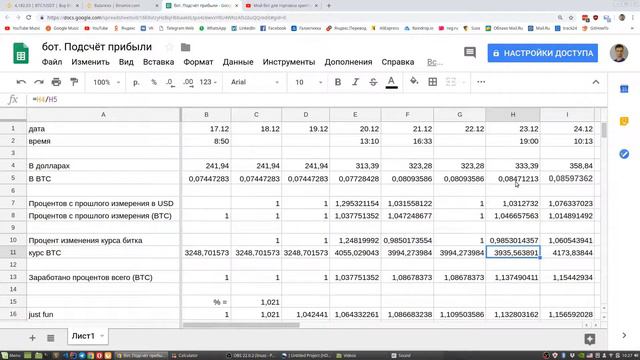Toggle Italic formatting
This screenshot has width=640, height=360.
(x=356, y=82)
